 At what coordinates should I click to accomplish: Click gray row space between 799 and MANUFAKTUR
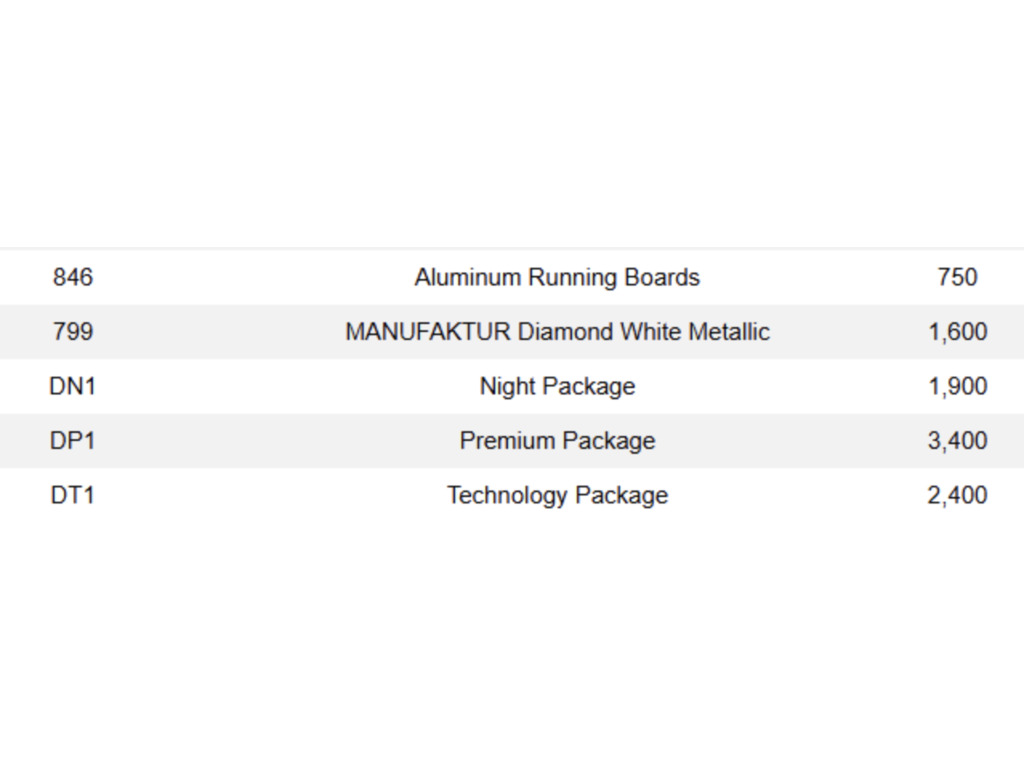(219, 332)
